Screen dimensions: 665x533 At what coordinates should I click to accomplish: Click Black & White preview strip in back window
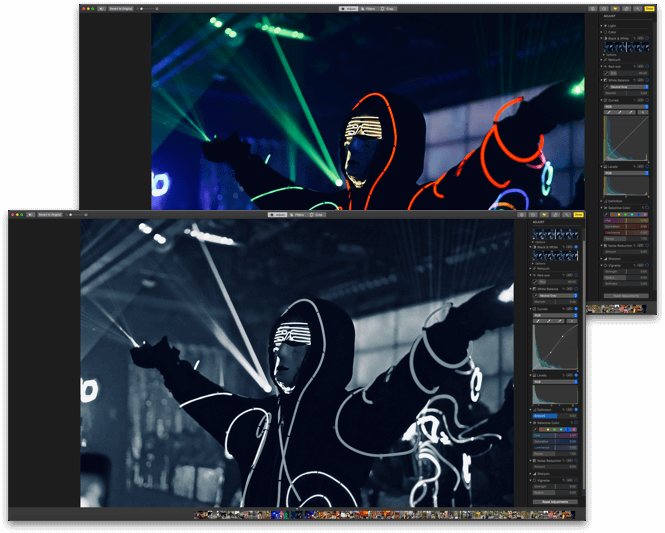[626, 47]
